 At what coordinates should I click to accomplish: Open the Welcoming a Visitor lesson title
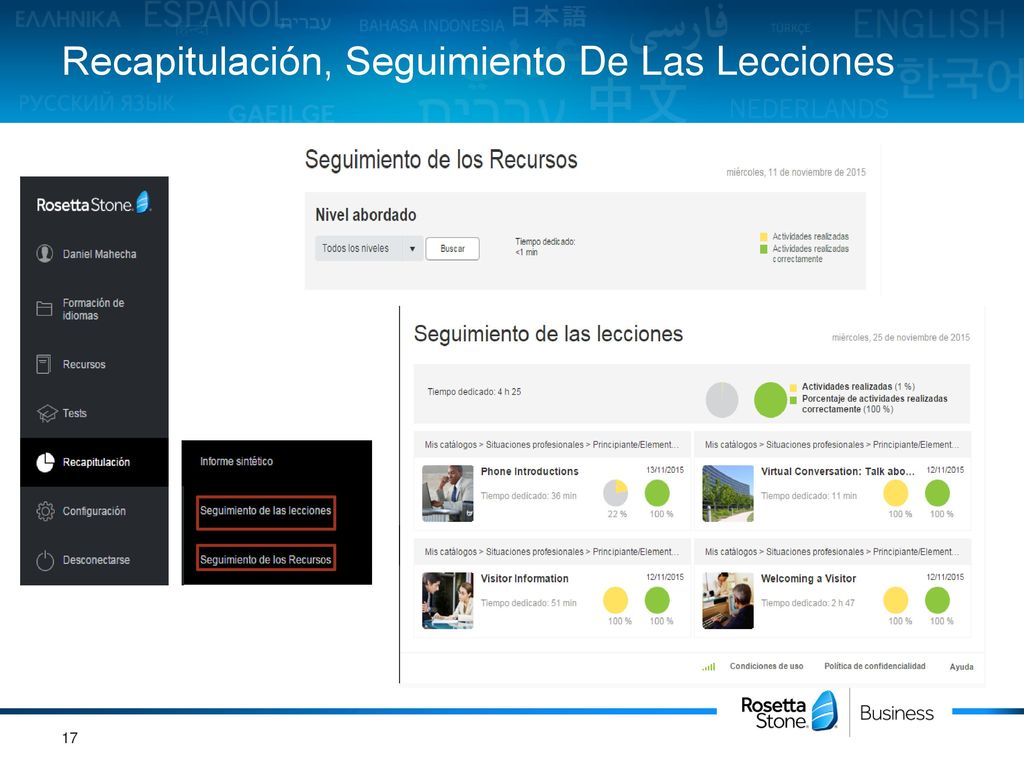coord(808,579)
